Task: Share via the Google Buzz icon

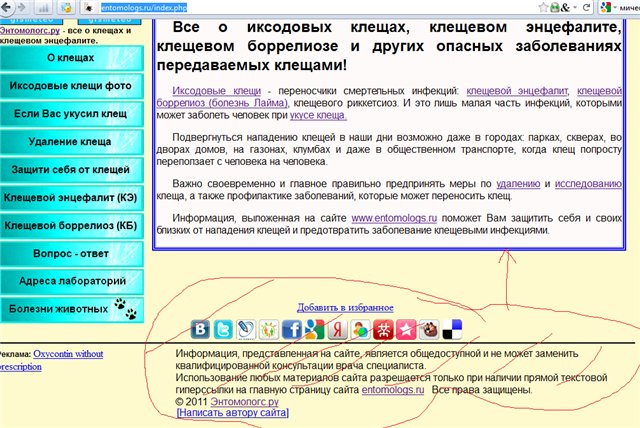Action: (x=315, y=329)
